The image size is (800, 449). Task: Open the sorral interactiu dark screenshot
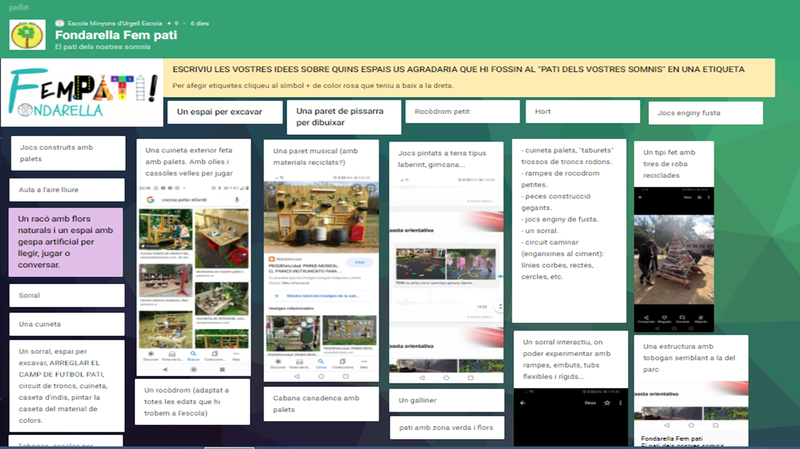point(570,417)
